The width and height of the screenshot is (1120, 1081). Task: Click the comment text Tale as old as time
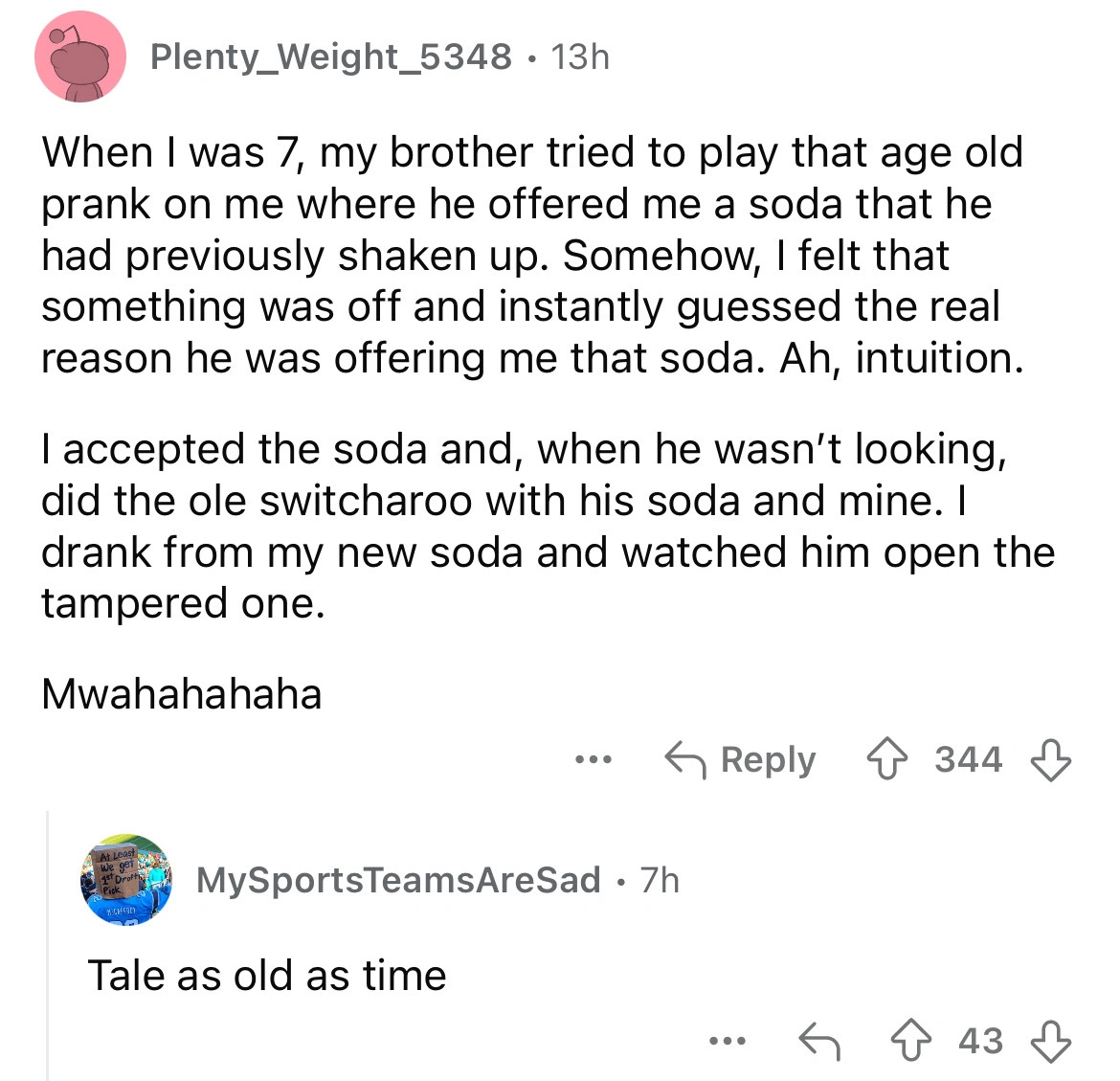266,975
